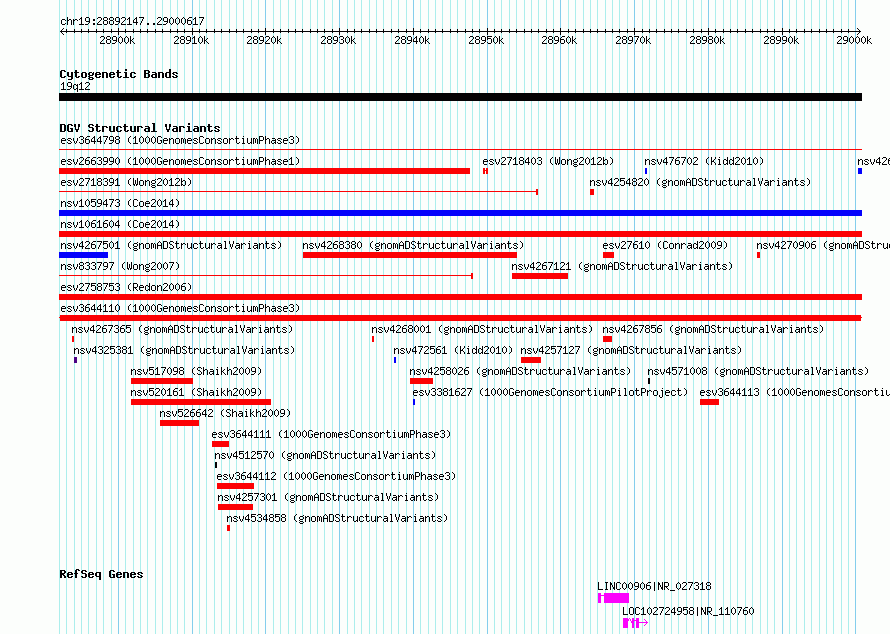Select nsv4267365 gnomAD label
This screenshot has width=890, height=634.
(182, 329)
